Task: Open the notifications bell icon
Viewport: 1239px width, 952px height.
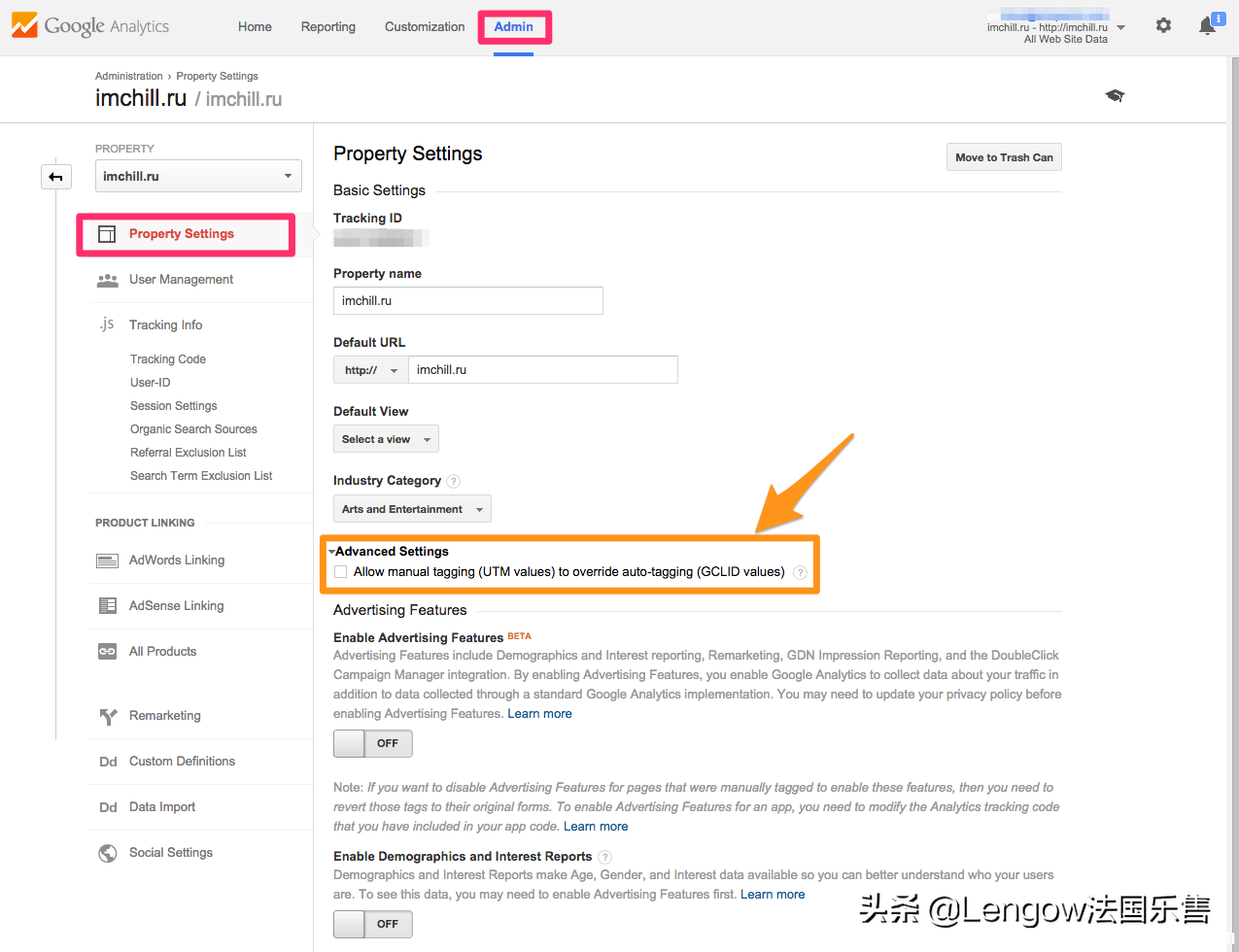Action: (x=1208, y=26)
